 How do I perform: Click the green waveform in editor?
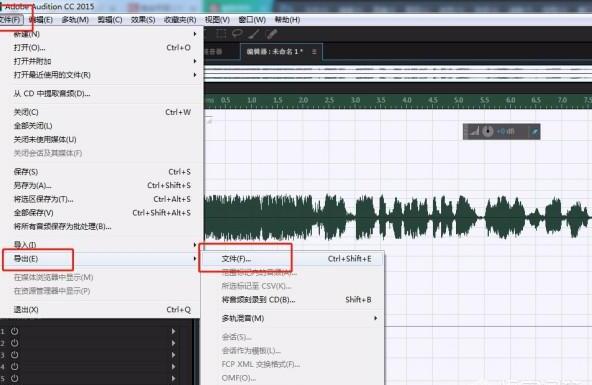(398, 217)
